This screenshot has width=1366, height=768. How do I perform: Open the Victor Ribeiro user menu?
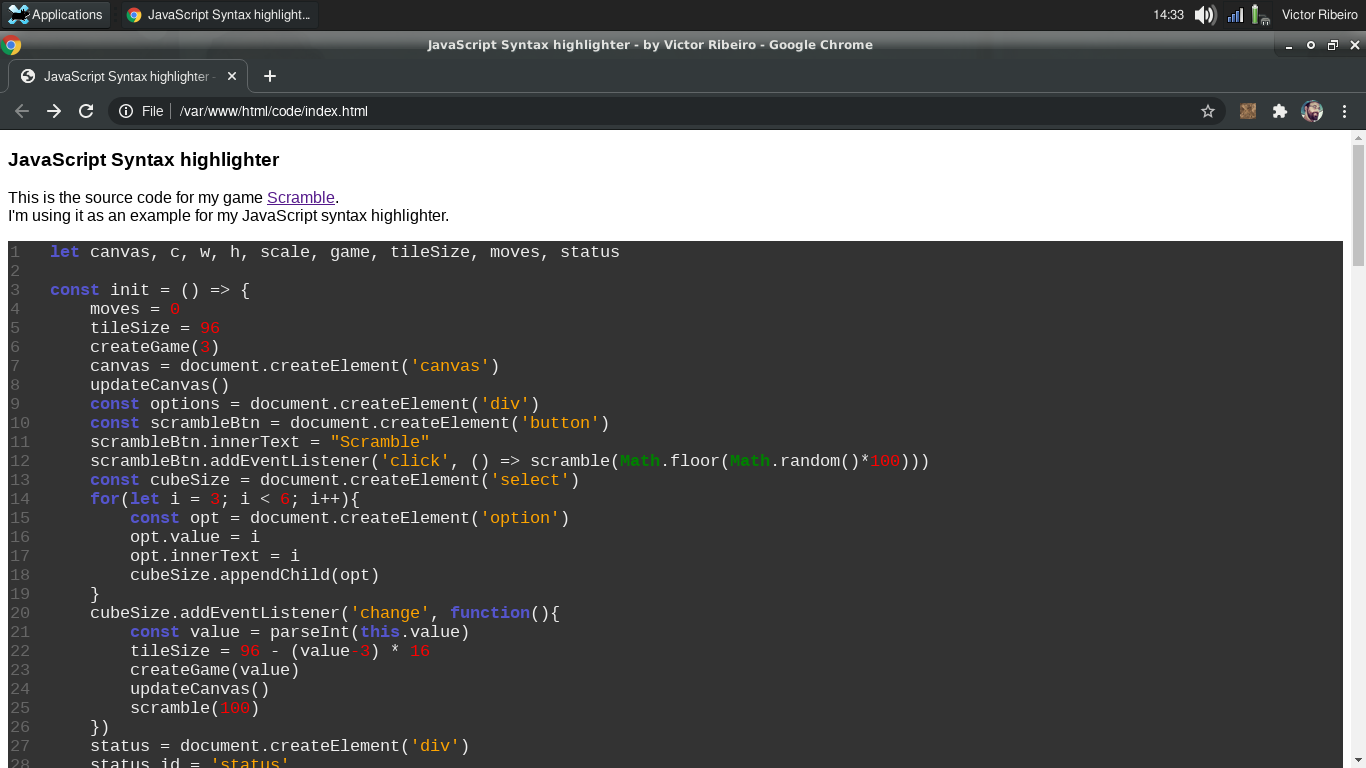(x=1319, y=14)
